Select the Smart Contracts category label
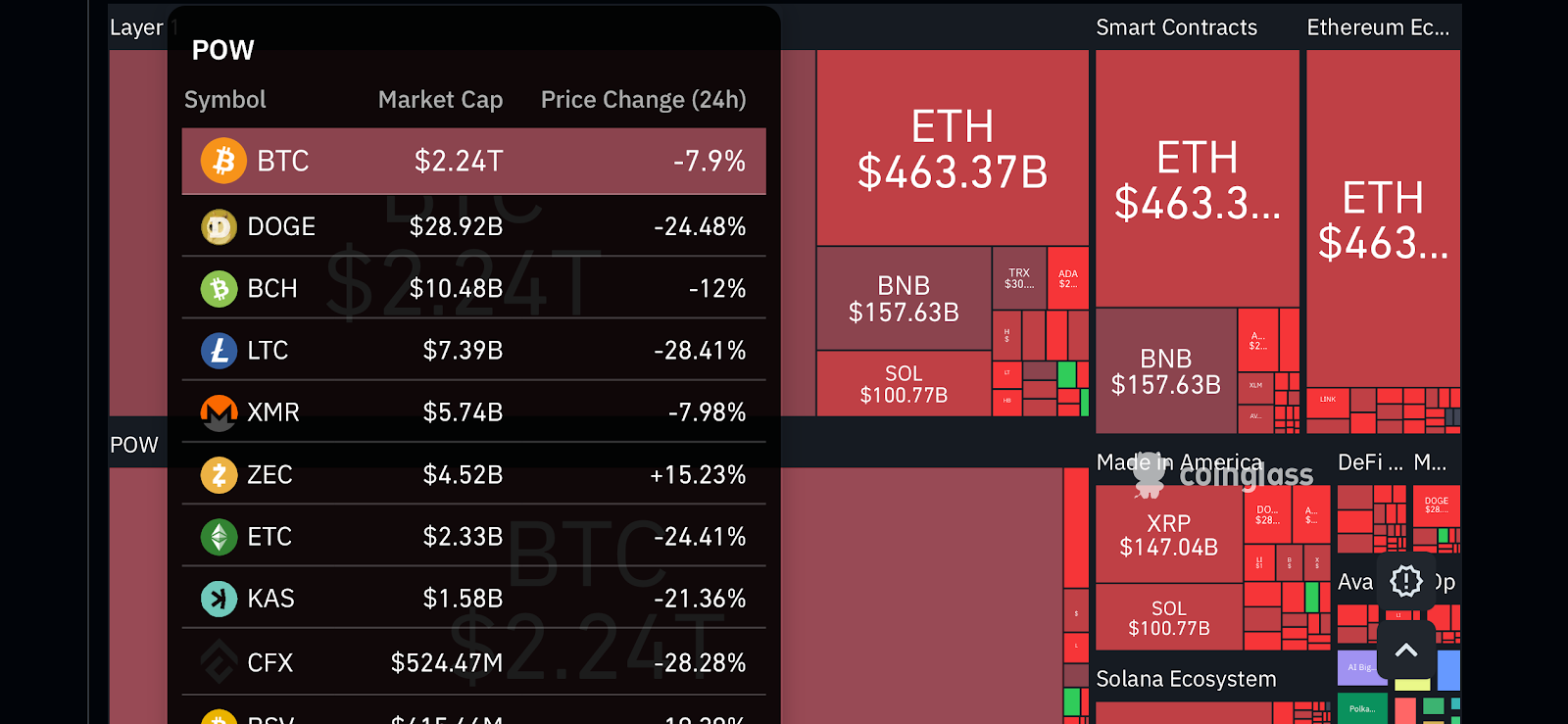1568x724 pixels. (1176, 27)
